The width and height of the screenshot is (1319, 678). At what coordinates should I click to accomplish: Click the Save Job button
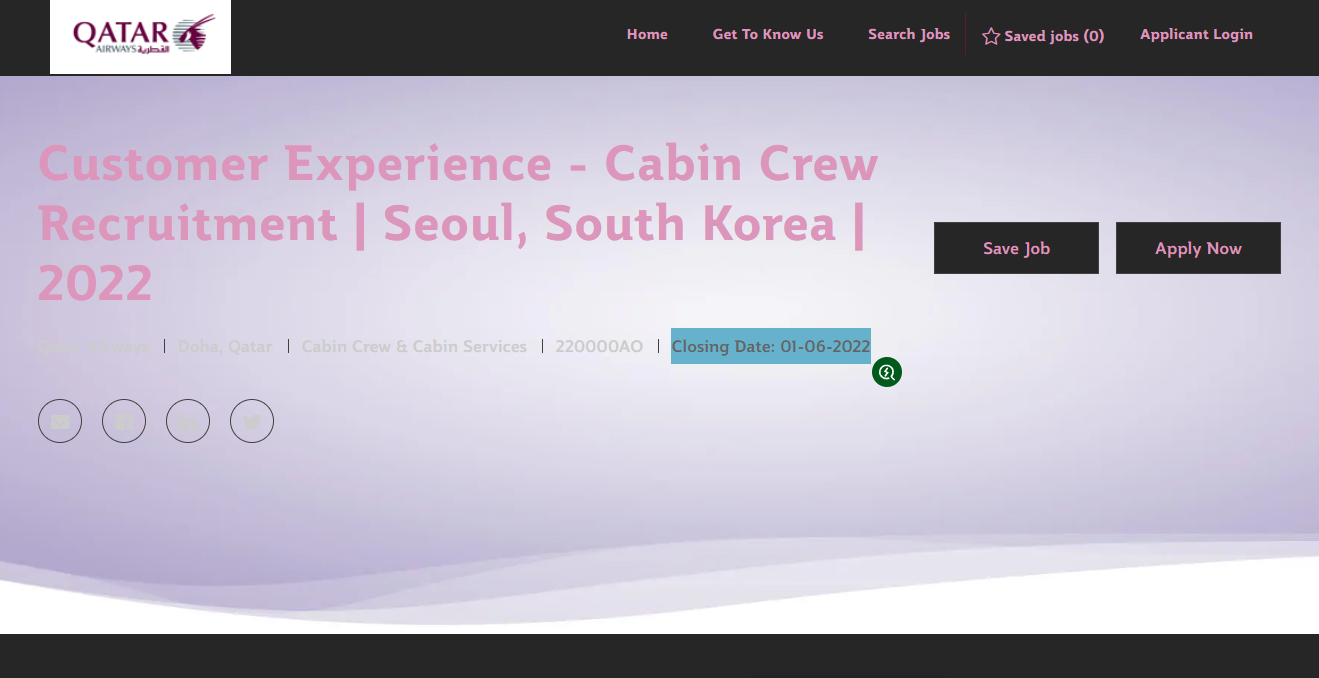1016,248
